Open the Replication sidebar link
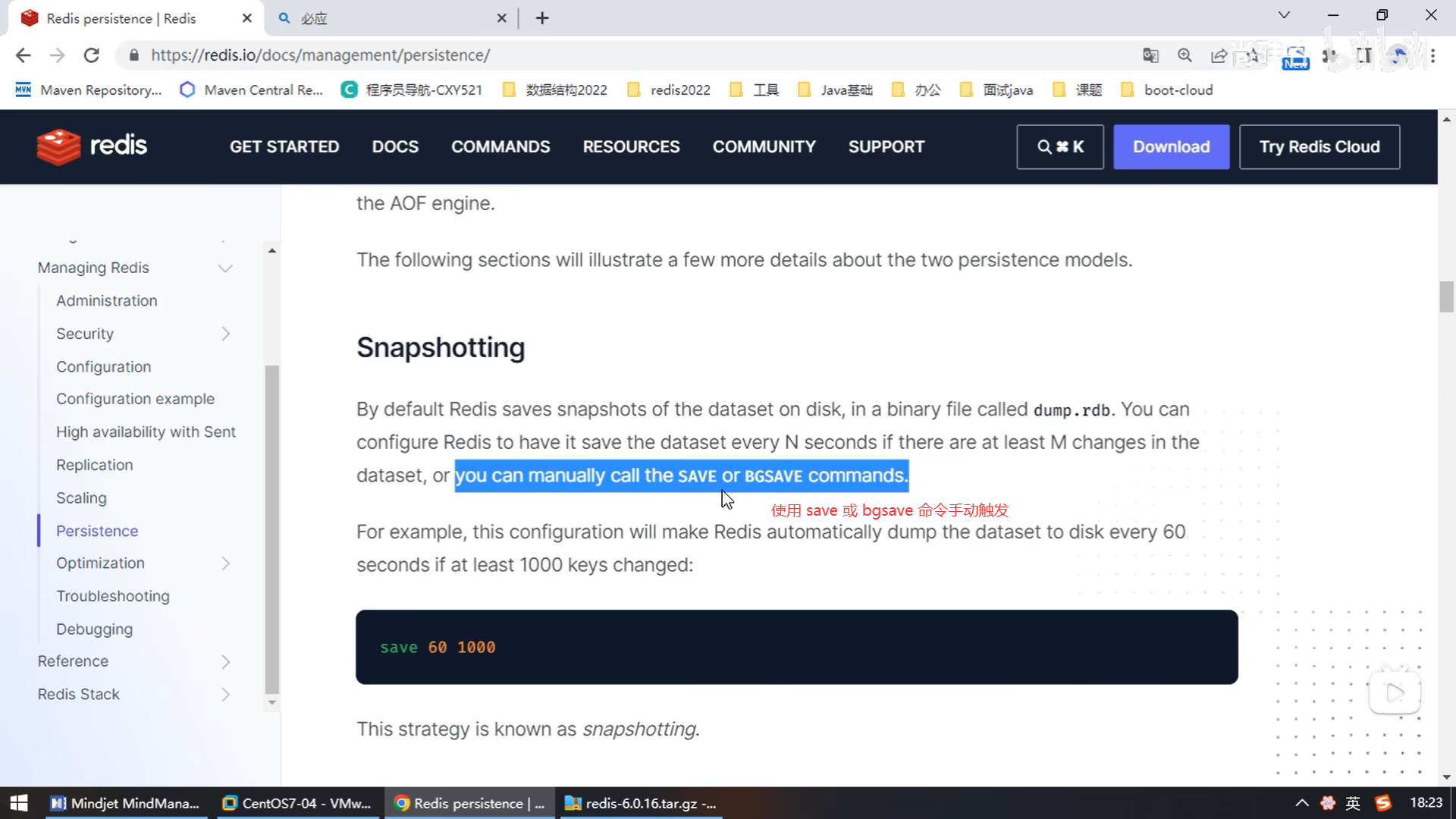Image resolution: width=1456 pixels, height=819 pixels. (94, 465)
